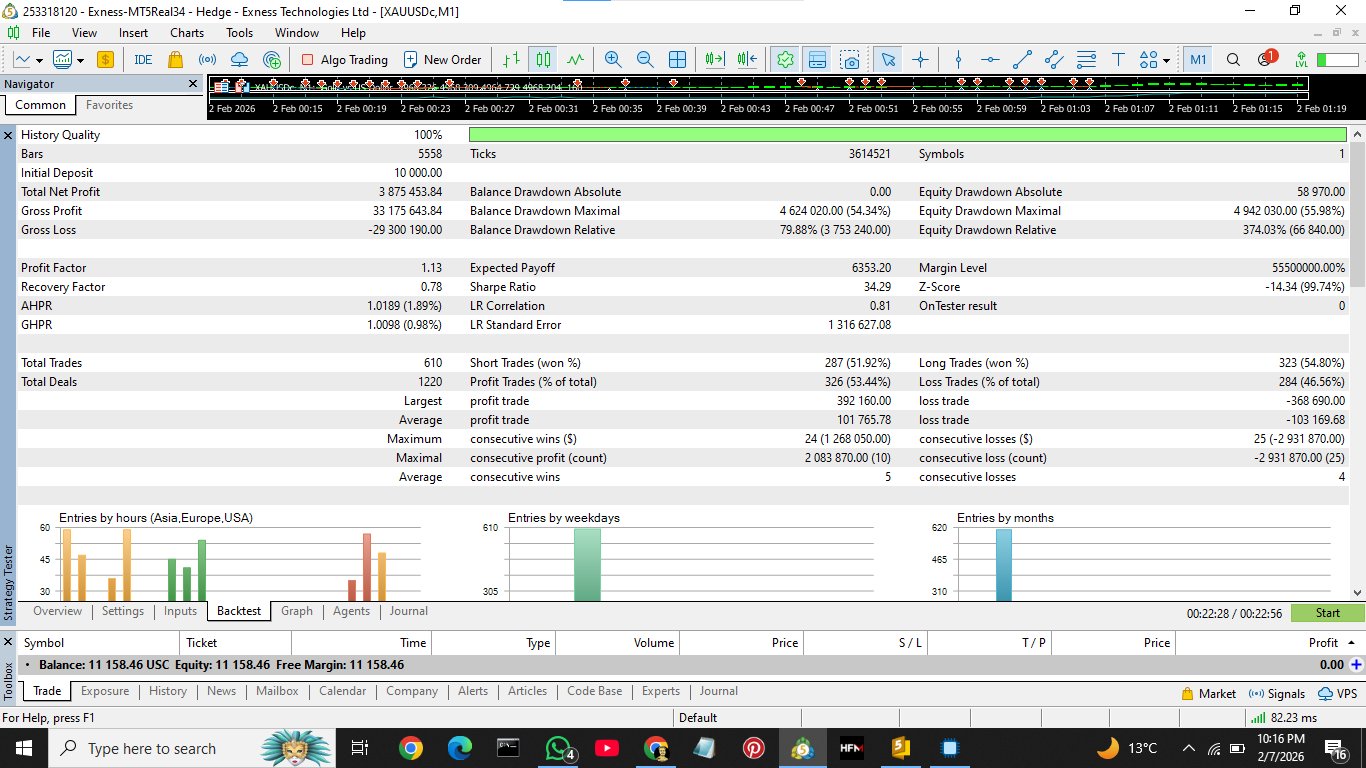Select the text label tool
1366x768 pixels.
[1118, 60]
